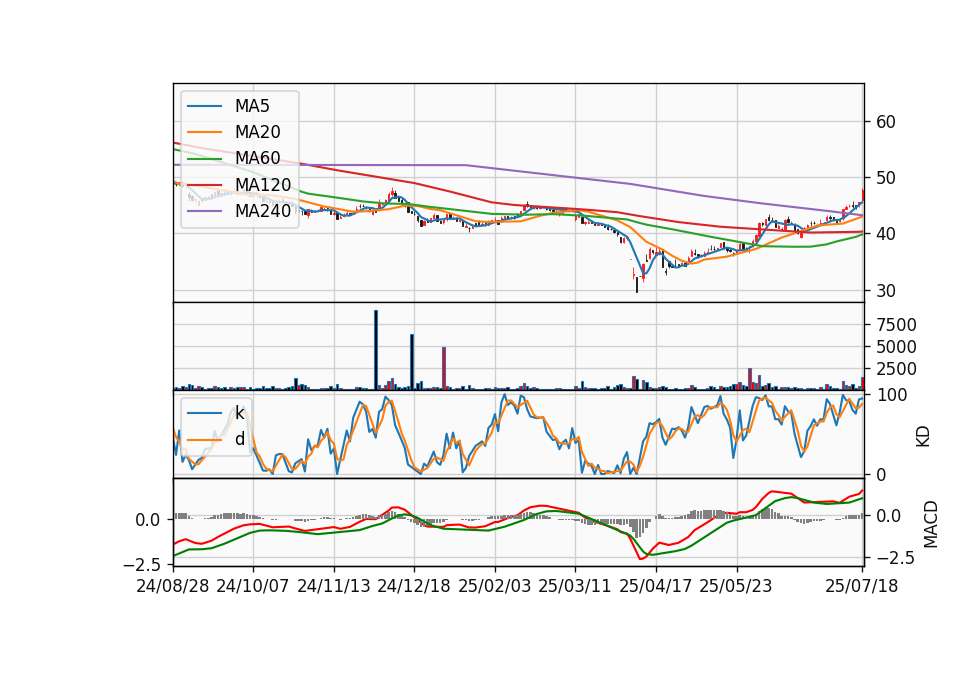Click the volume axis value 2500
Screen dimensions: 960x690
(896, 369)
